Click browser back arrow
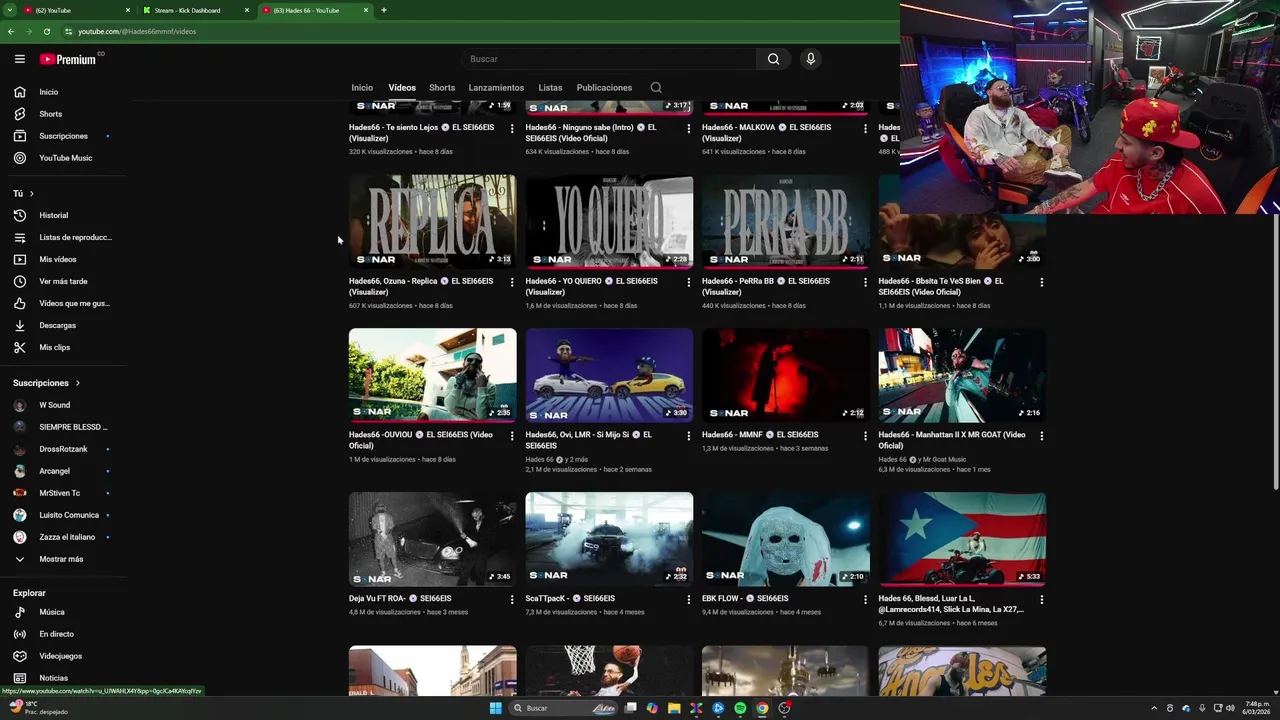1280x720 pixels. coord(11,31)
